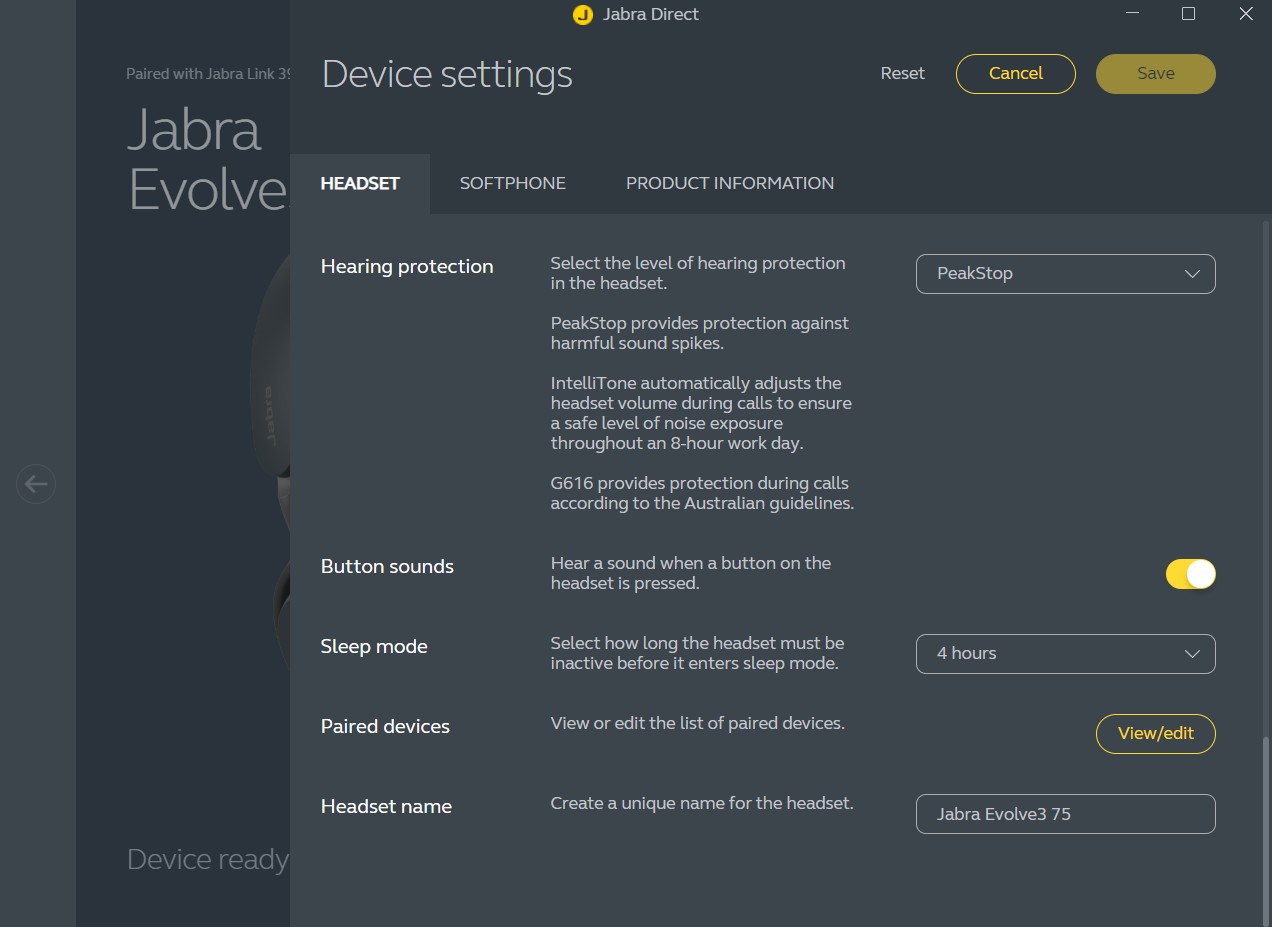Minimize the Jabra Direct window
Screen dimensions: 1272x927
pos(1131,14)
